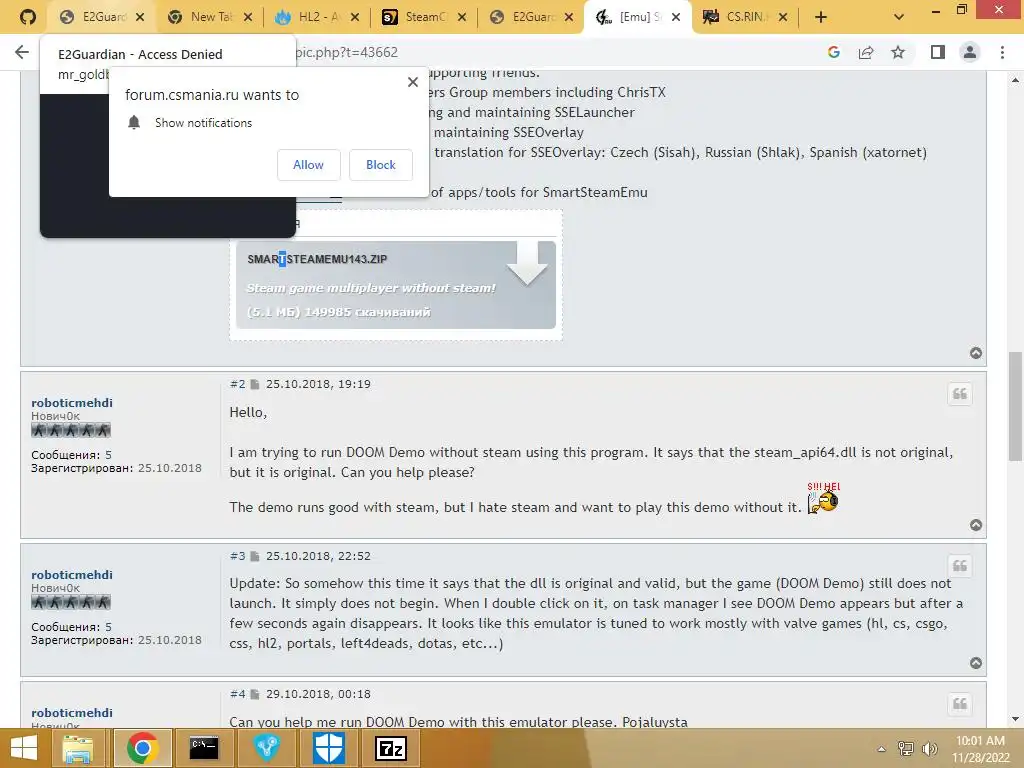Click the post icon beside #2
Viewport: 1024px width, 768px height.
point(255,384)
